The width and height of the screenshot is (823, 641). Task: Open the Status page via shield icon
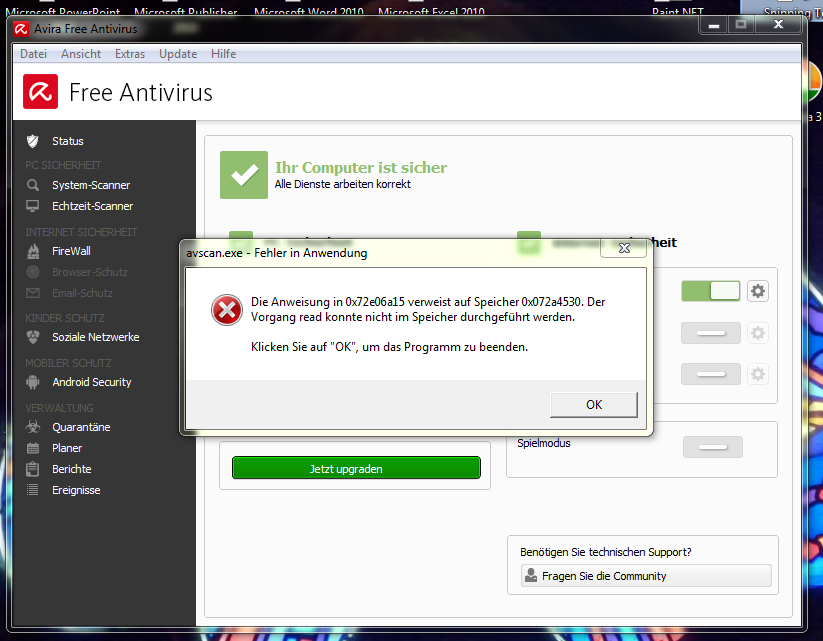[x=33, y=141]
